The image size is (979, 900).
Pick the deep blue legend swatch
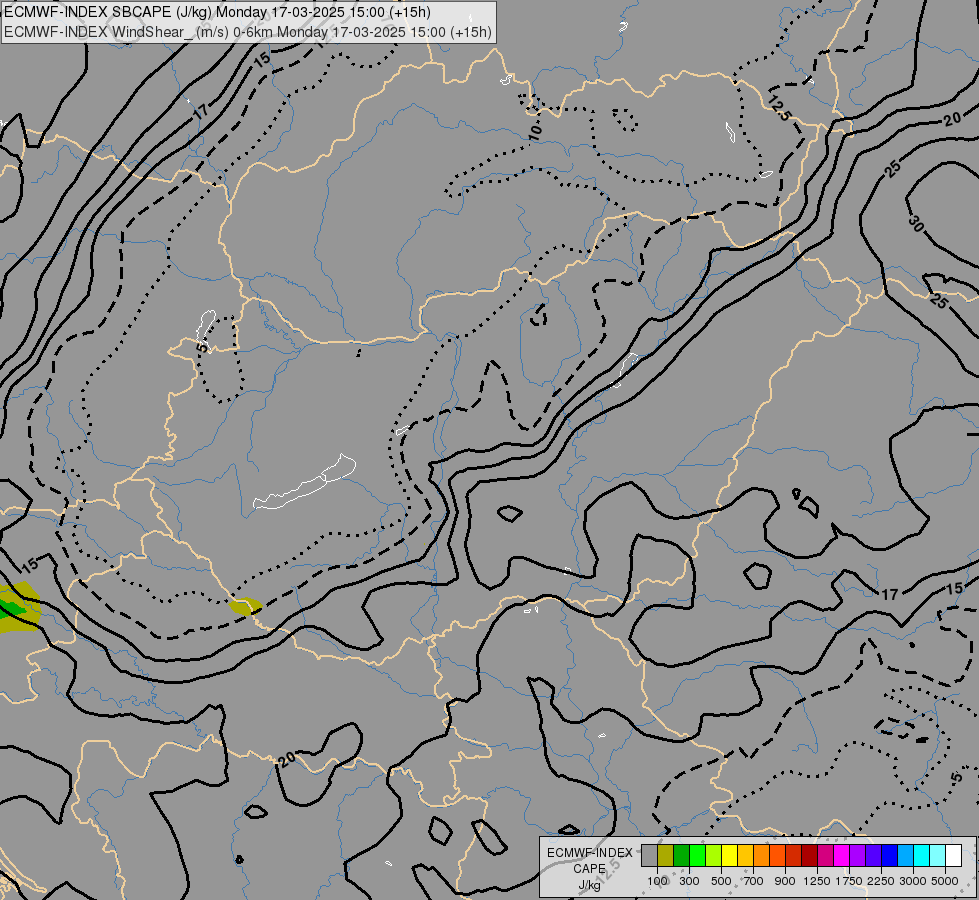pos(890,855)
